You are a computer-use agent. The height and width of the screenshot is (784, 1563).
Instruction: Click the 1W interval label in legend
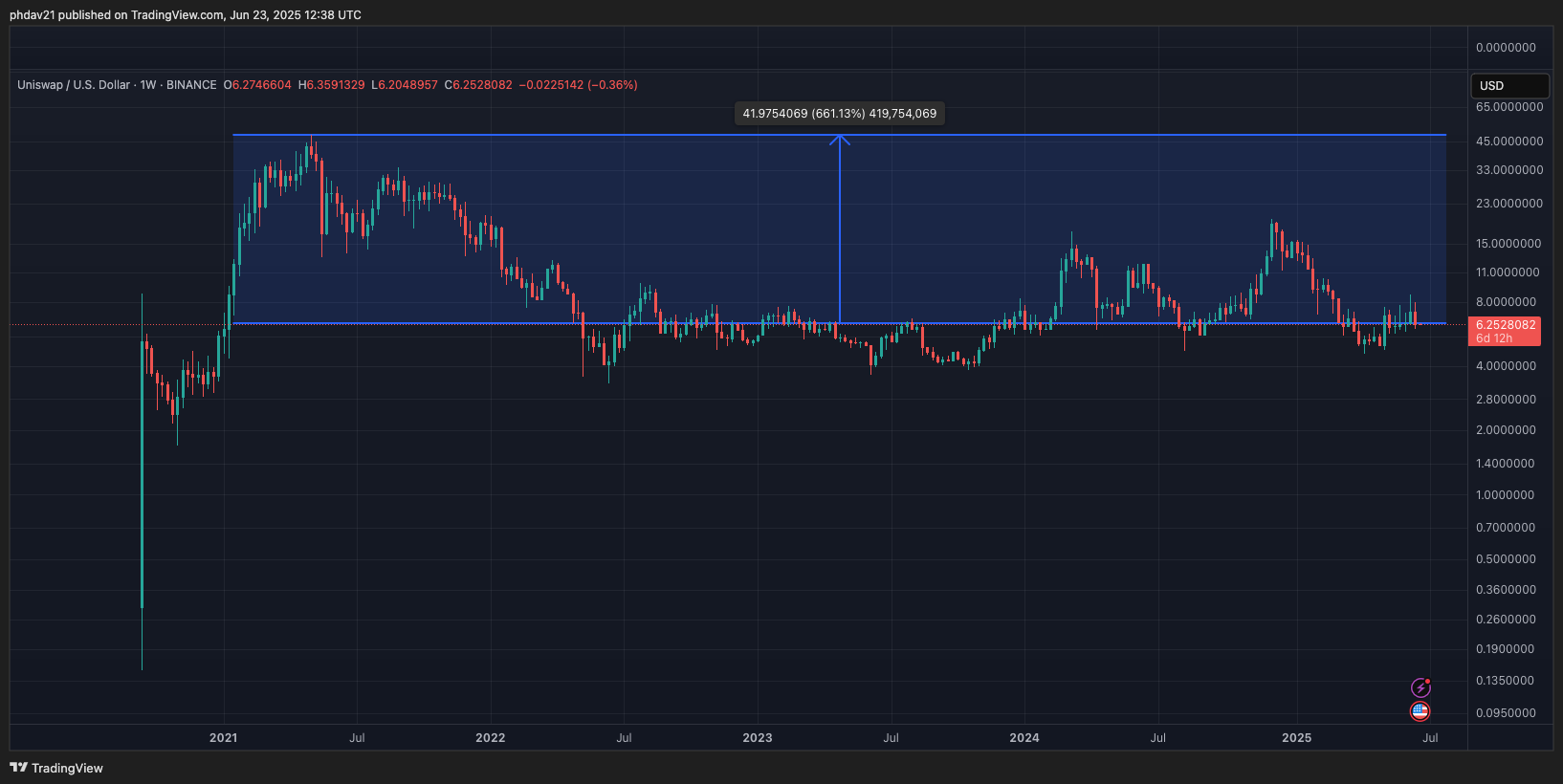tap(148, 85)
